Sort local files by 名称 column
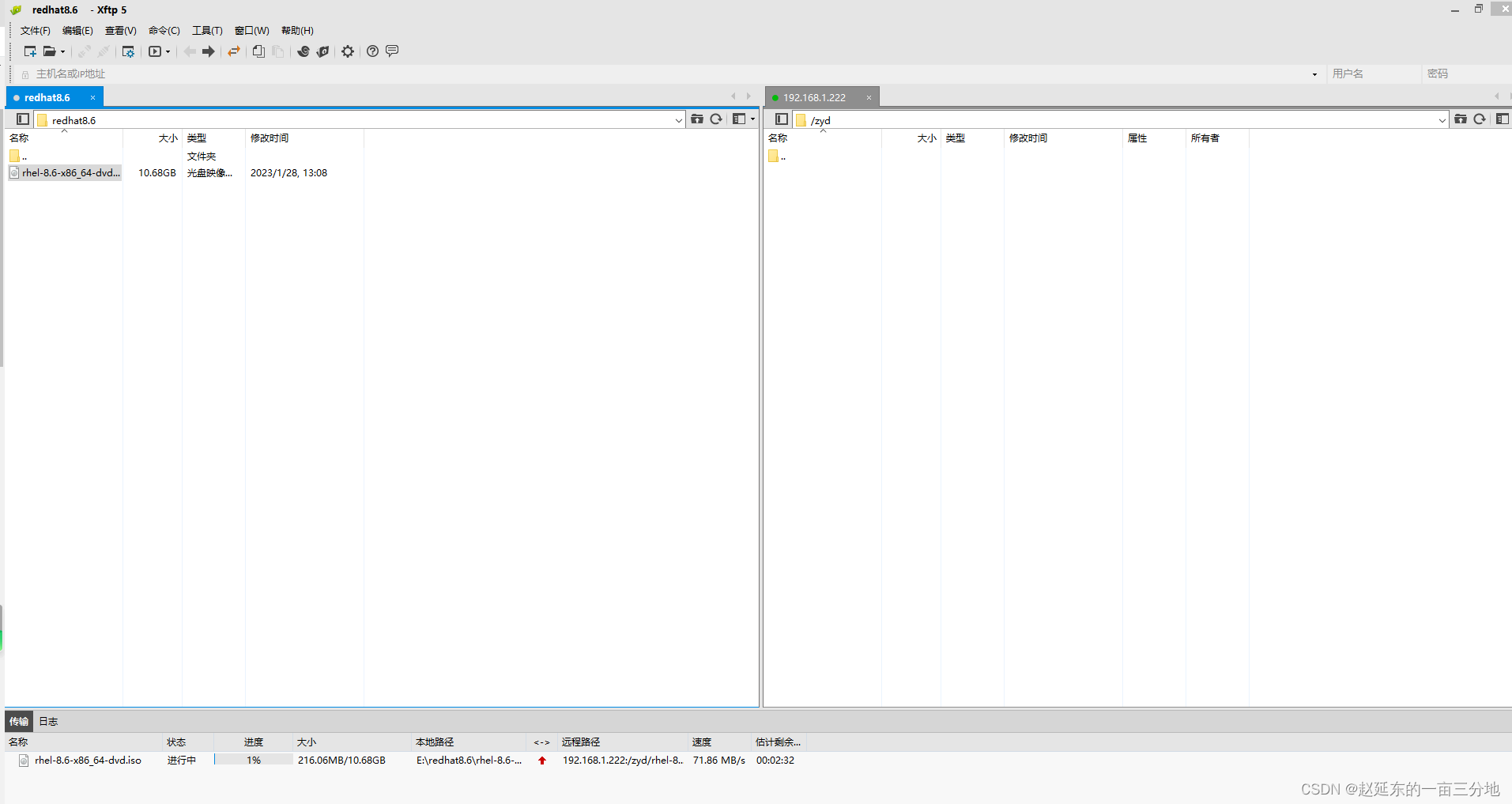The width and height of the screenshot is (1512, 804). 64,138
